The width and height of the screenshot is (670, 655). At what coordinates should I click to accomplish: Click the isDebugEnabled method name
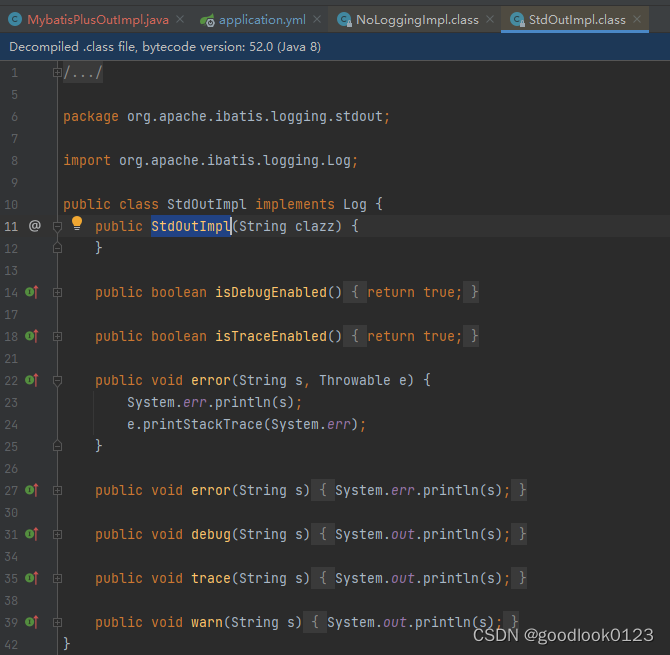click(x=271, y=292)
